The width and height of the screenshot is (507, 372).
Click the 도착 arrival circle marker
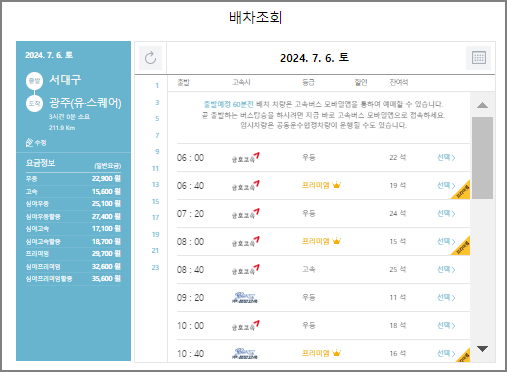(x=34, y=104)
